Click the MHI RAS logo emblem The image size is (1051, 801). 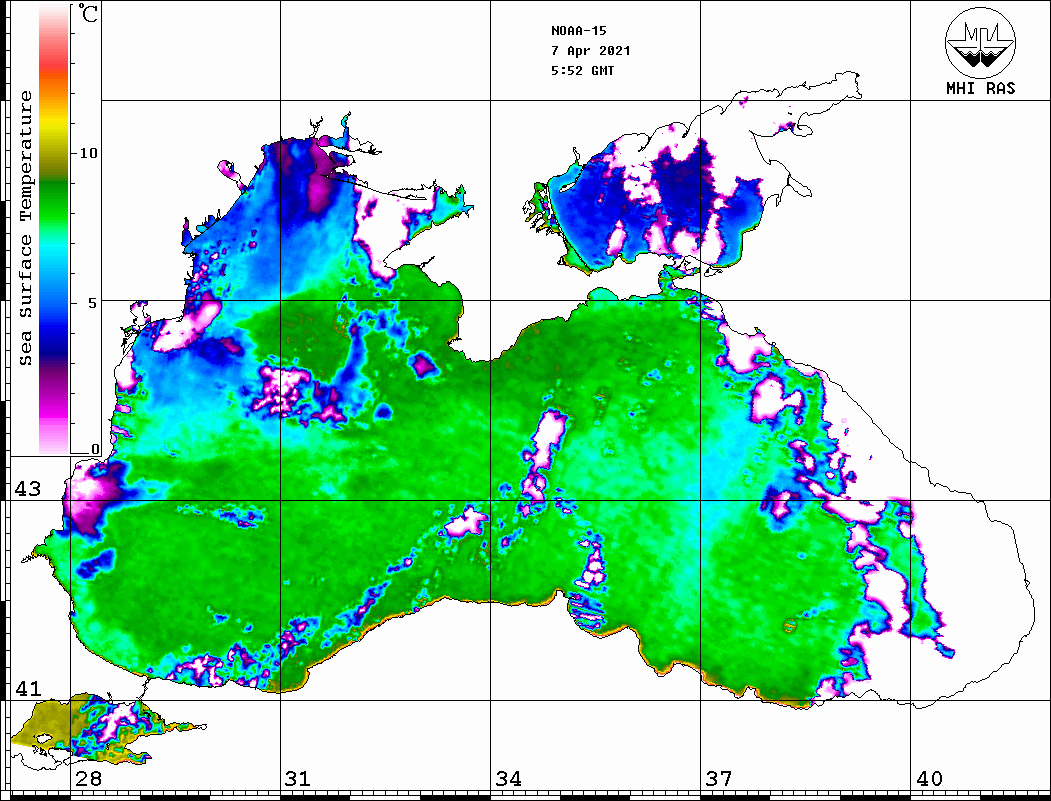[980, 42]
